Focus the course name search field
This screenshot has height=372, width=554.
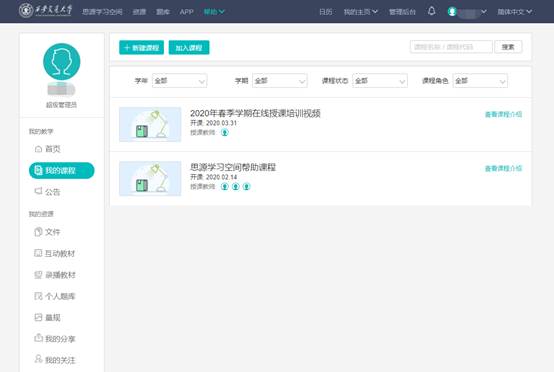pyautogui.click(x=451, y=47)
